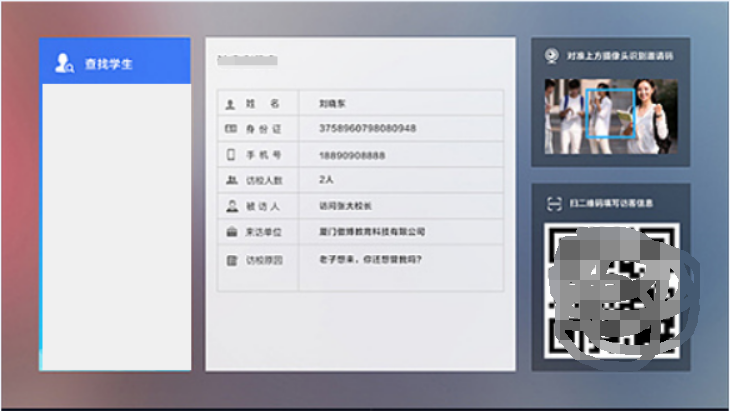This screenshot has width=730, height=411.
Task: Select the company name 厦门 field value
Action: 372,232
